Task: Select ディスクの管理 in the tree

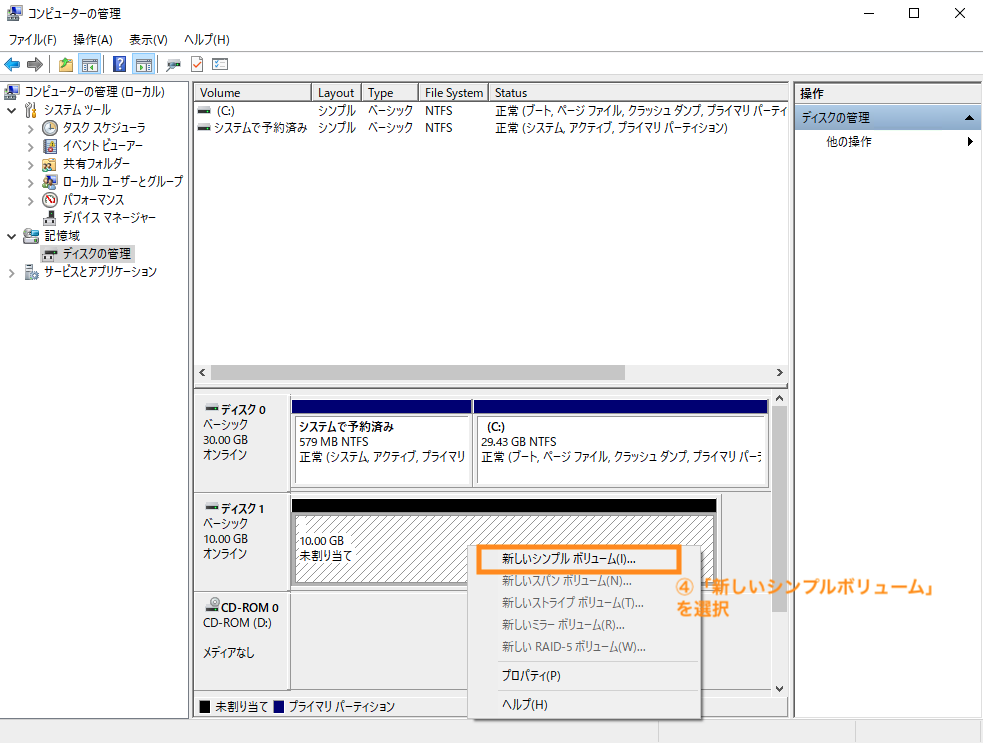Action: click(97, 254)
